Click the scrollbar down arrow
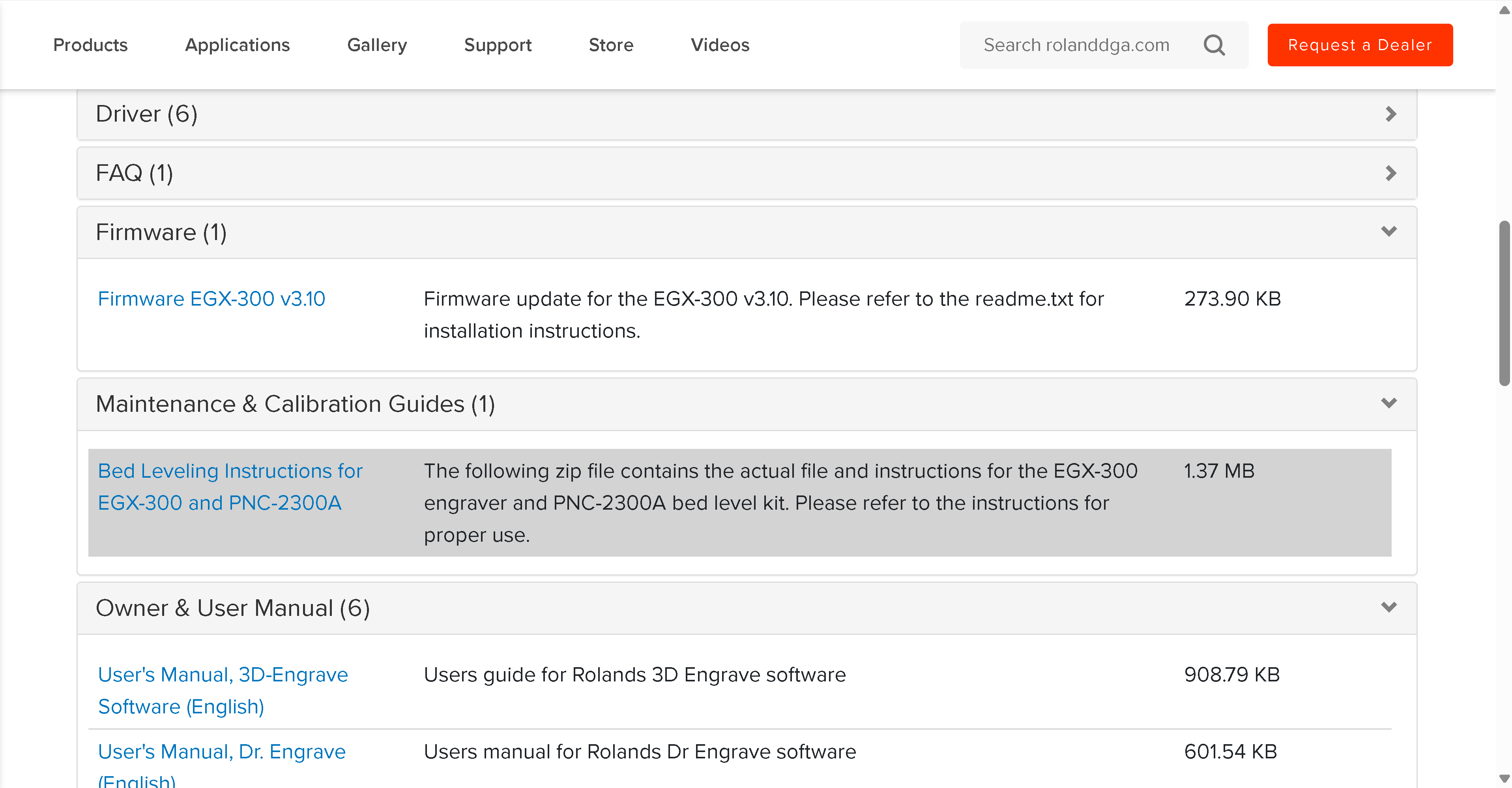Image resolution: width=1512 pixels, height=788 pixels. [x=1505, y=779]
